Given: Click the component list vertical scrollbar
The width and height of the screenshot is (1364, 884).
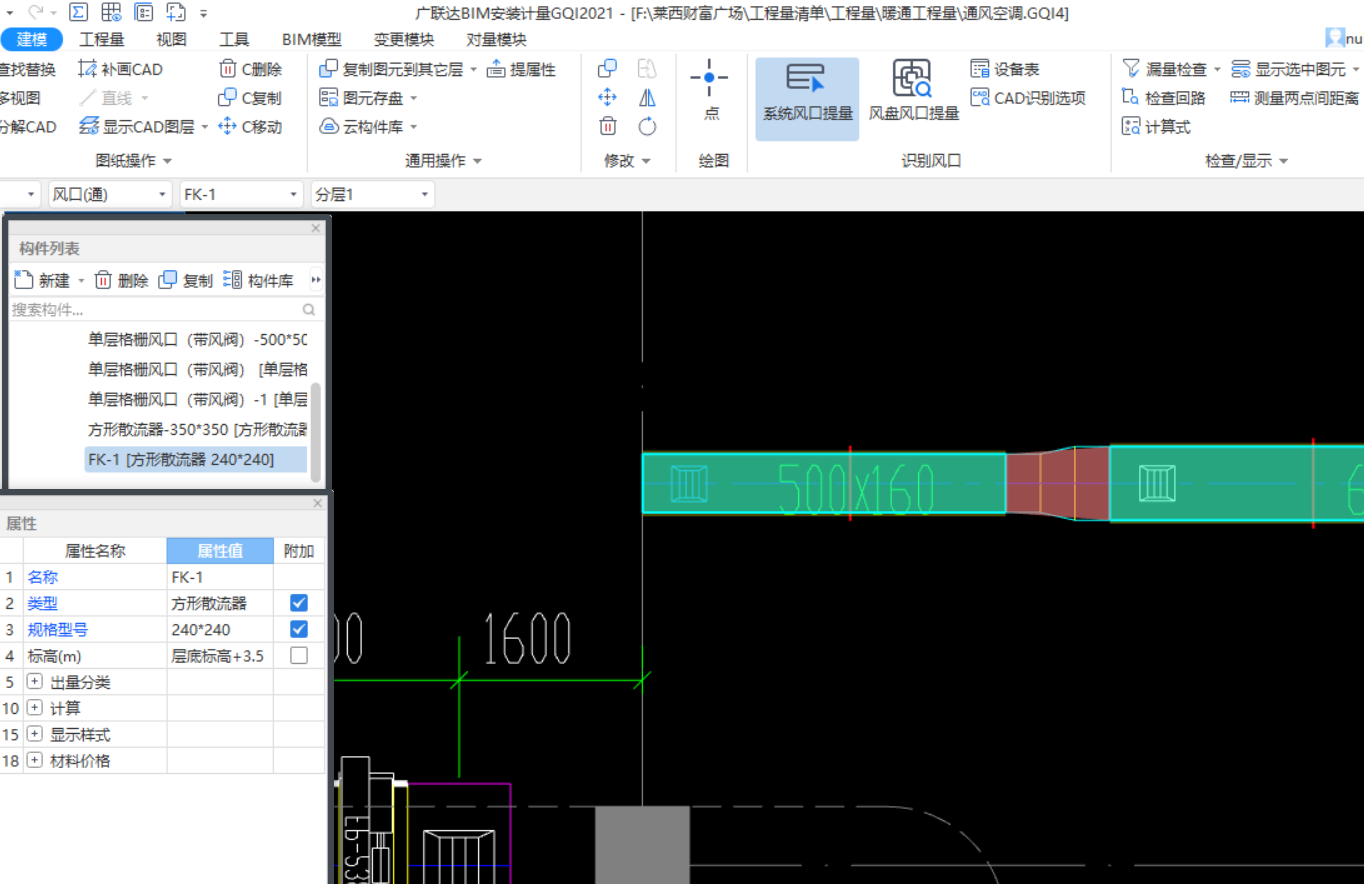Looking at the screenshot, I should pos(316,430).
